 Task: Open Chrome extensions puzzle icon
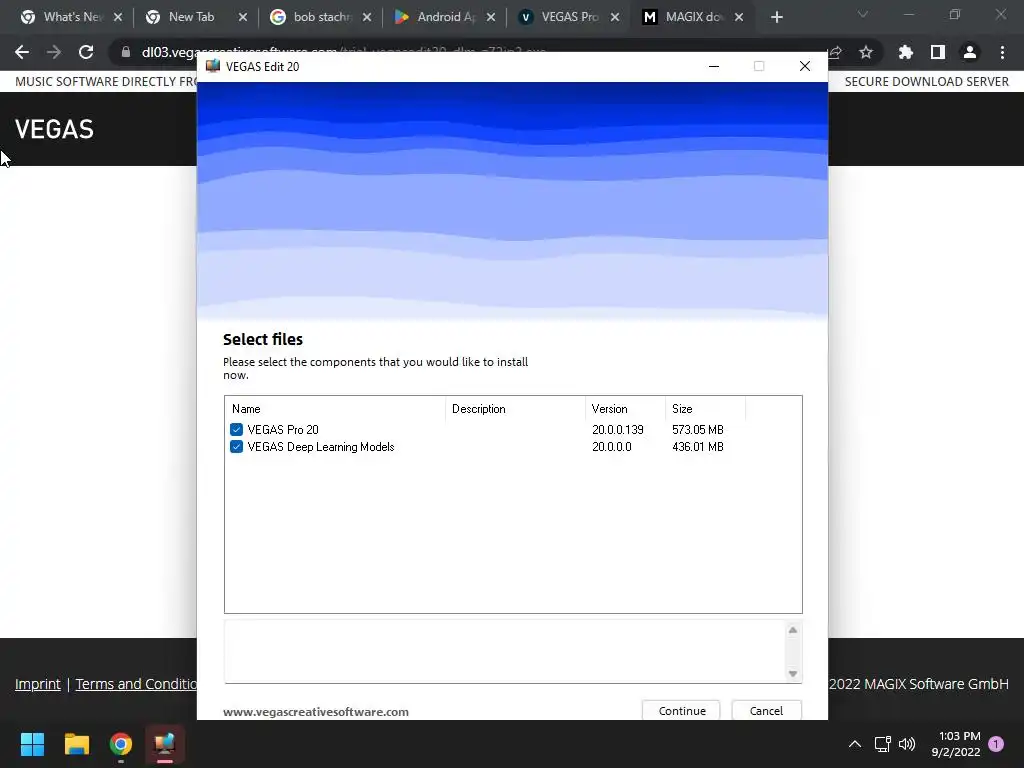(x=905, y=52)
